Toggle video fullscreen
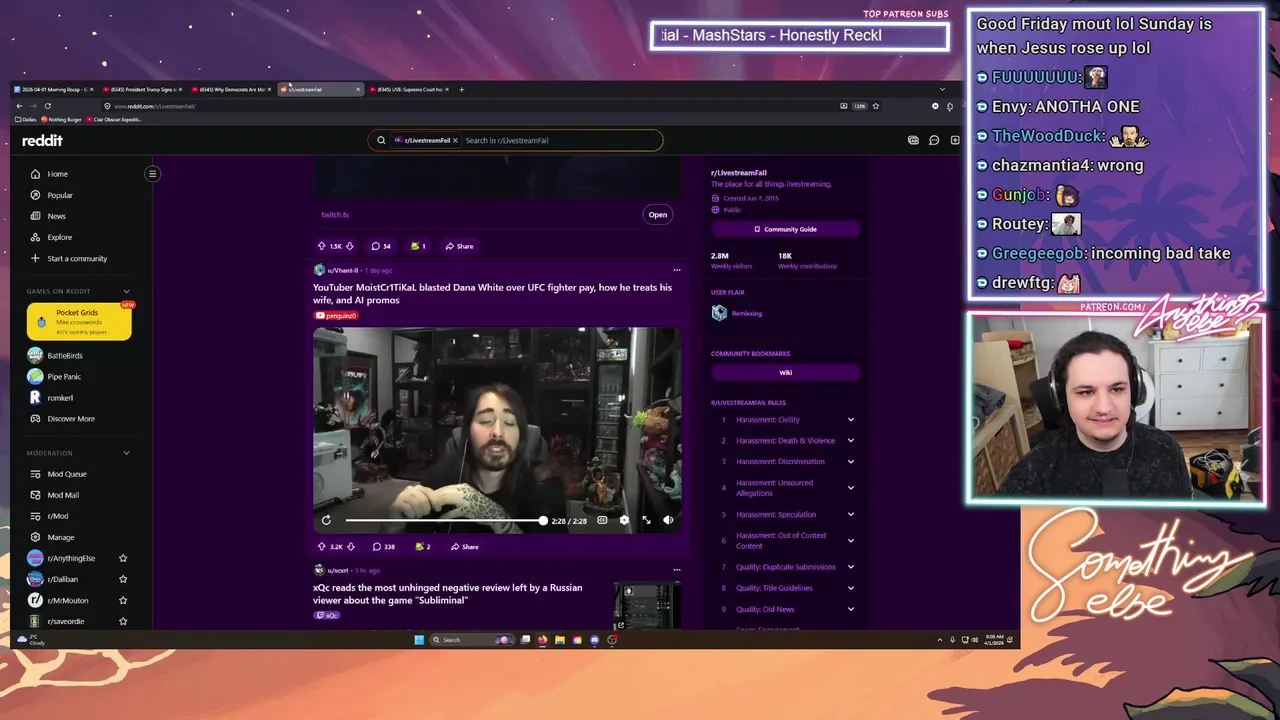The height and width of the screenshot is (720, 1280). pyautogui.click(x=646, y=520)
